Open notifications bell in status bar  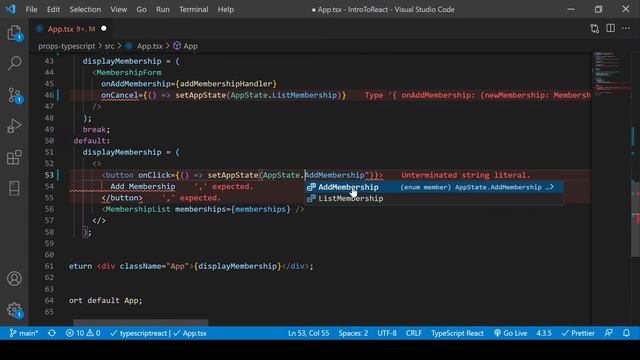coord(626,333)
